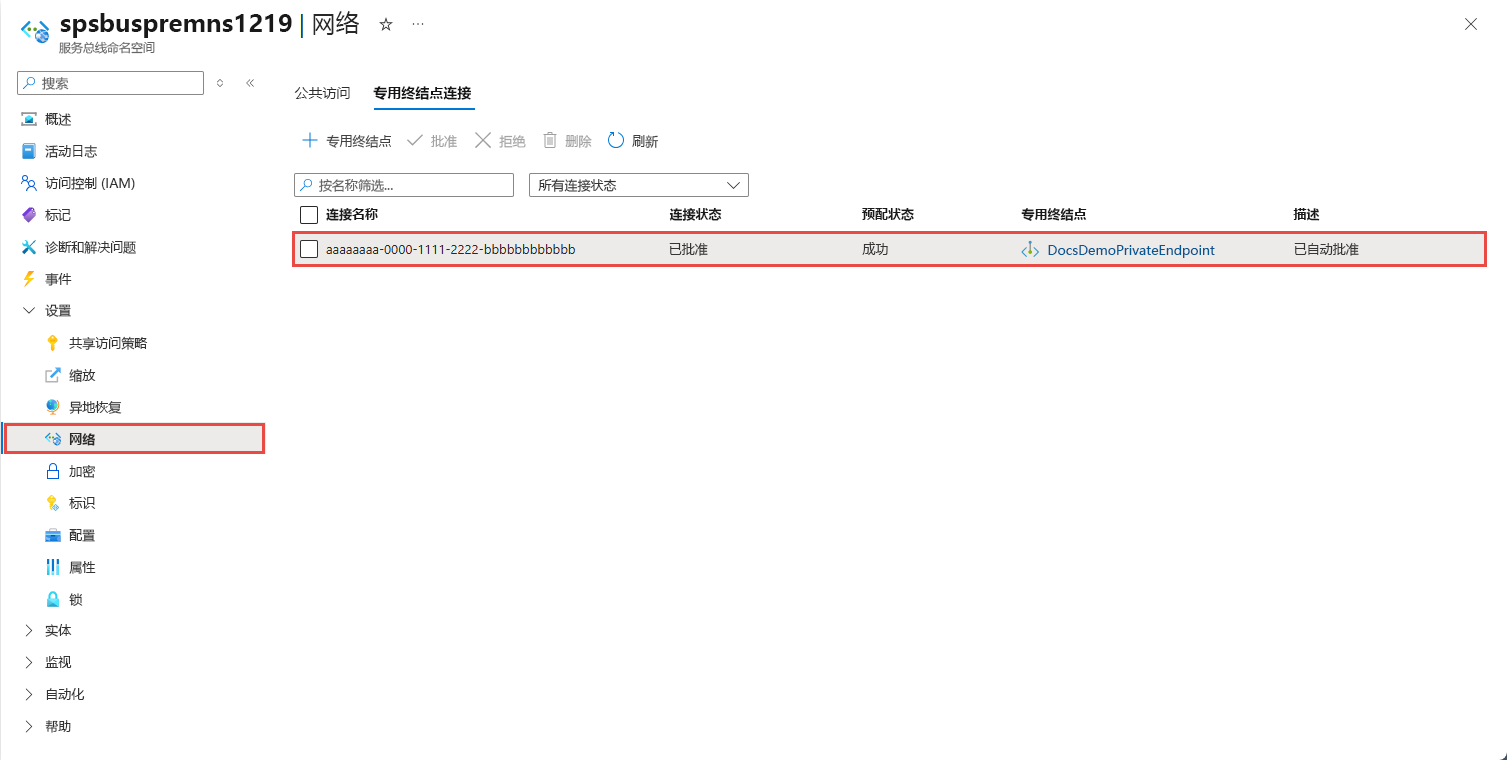1507x760 pixels.
Task: Collapse the sidebar menu with double chevron
Action: point(250,83)
